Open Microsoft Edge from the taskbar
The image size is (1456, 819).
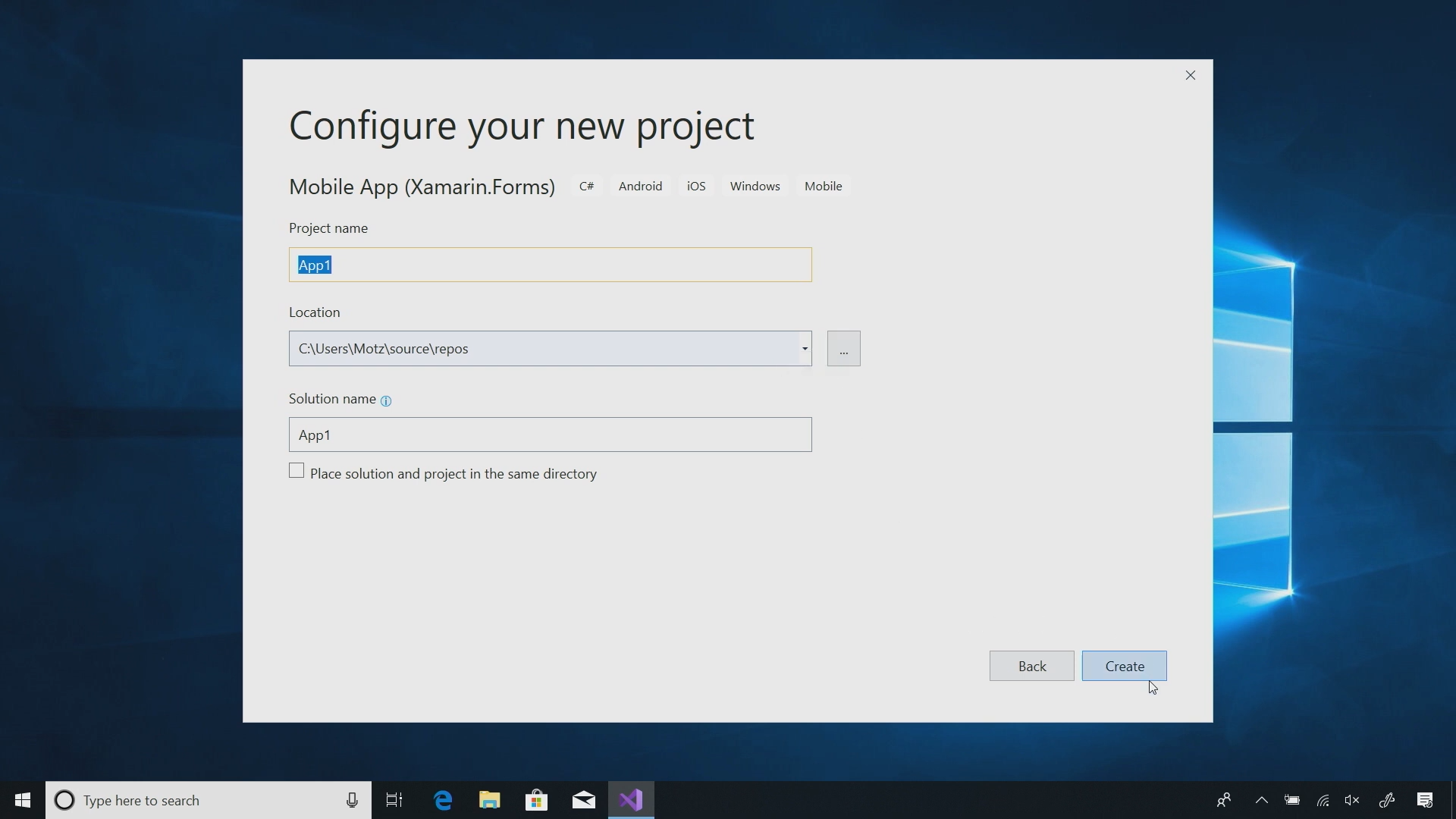click(x=443, y=800)
